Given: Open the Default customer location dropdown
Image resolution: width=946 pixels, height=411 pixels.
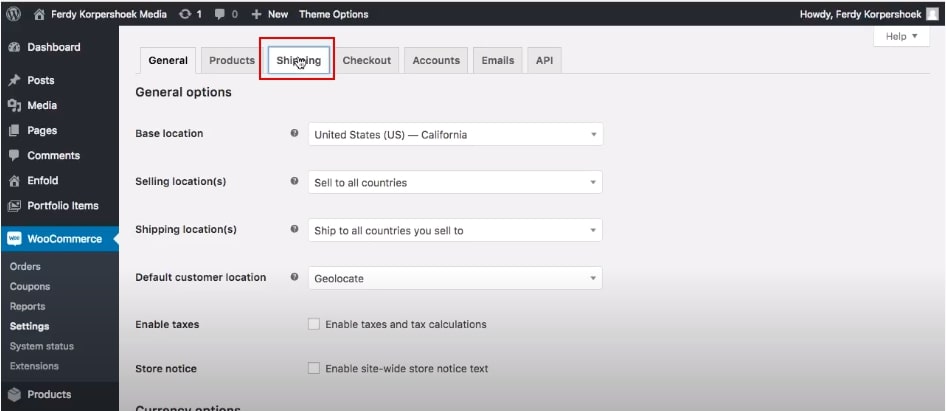Looking at the screenshot, I should pyautogui.click(x=456, y=278).
